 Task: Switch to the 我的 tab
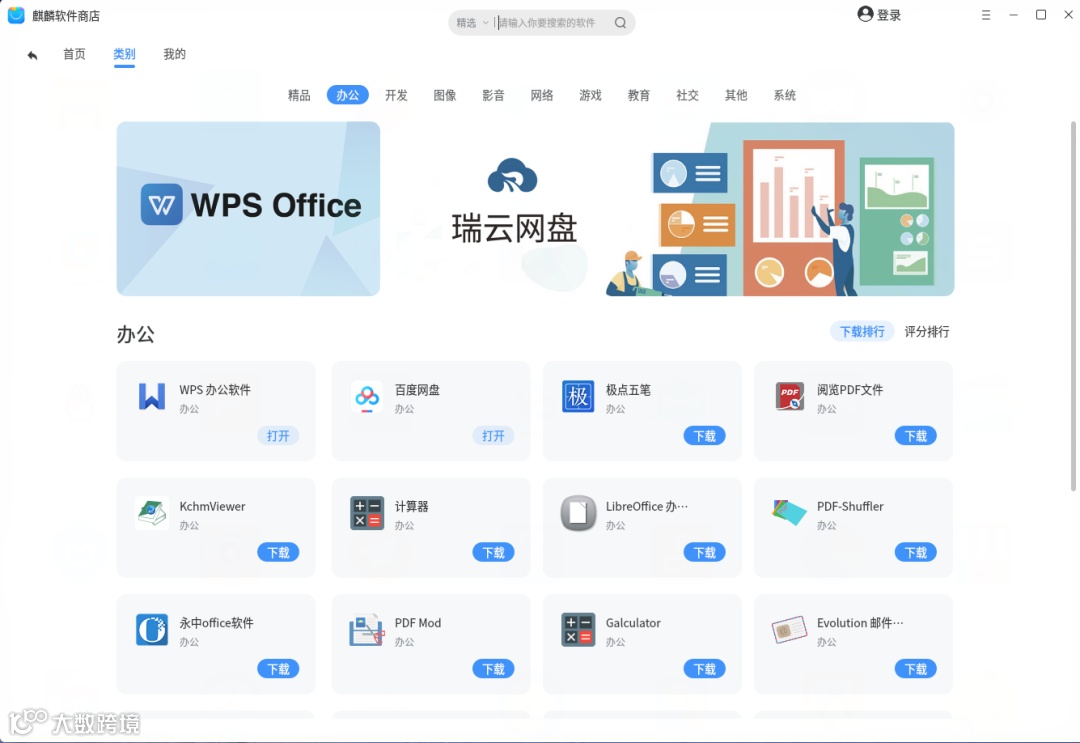[x=174, y=54]
